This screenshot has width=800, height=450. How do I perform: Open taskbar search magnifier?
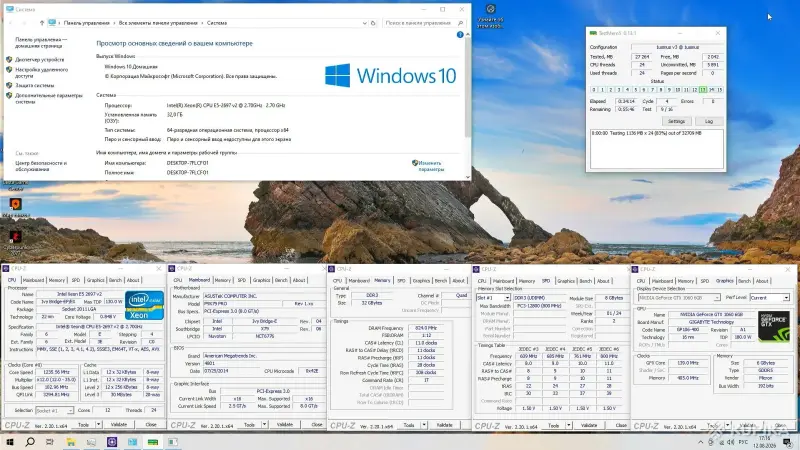coord(30,442)
